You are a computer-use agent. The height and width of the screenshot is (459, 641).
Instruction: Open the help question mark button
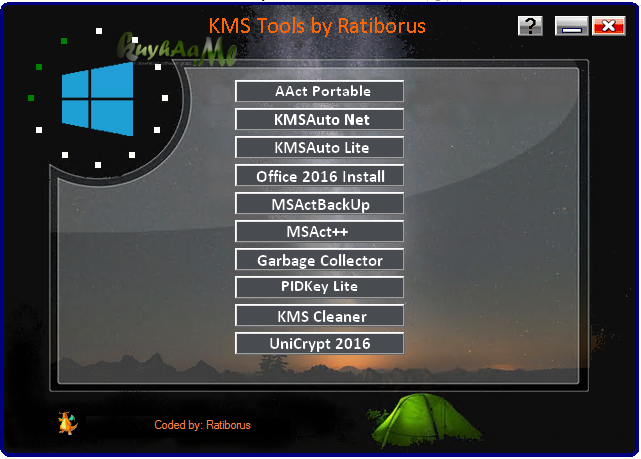[x=530, y=26]
